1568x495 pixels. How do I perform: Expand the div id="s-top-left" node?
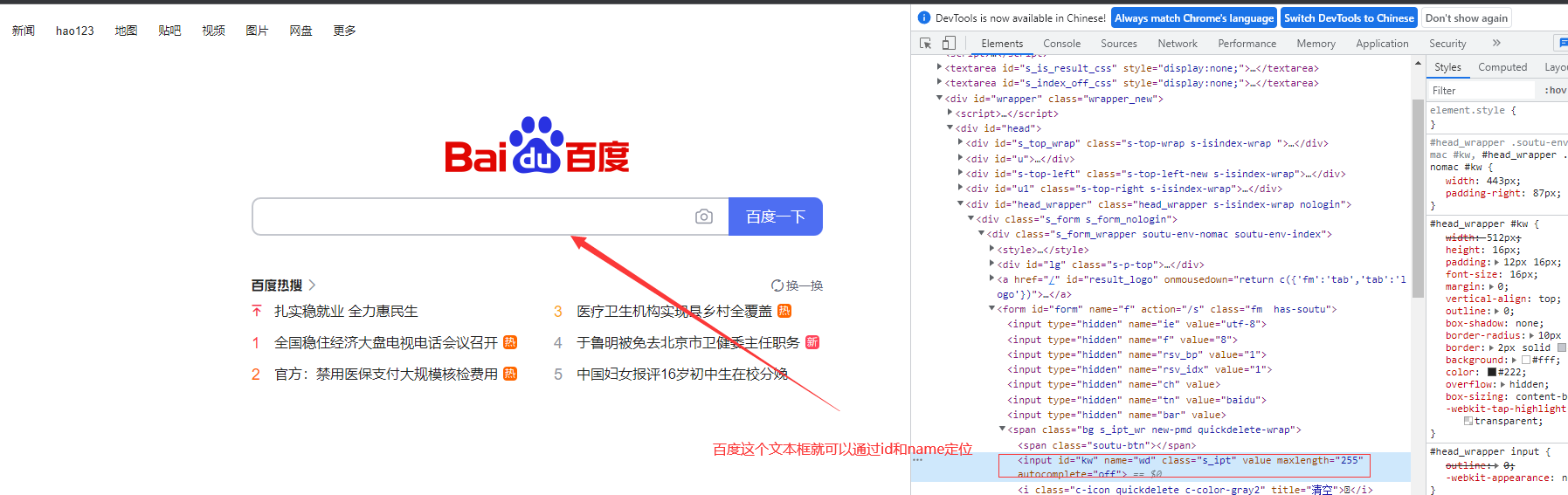click(x=961, y=173)
